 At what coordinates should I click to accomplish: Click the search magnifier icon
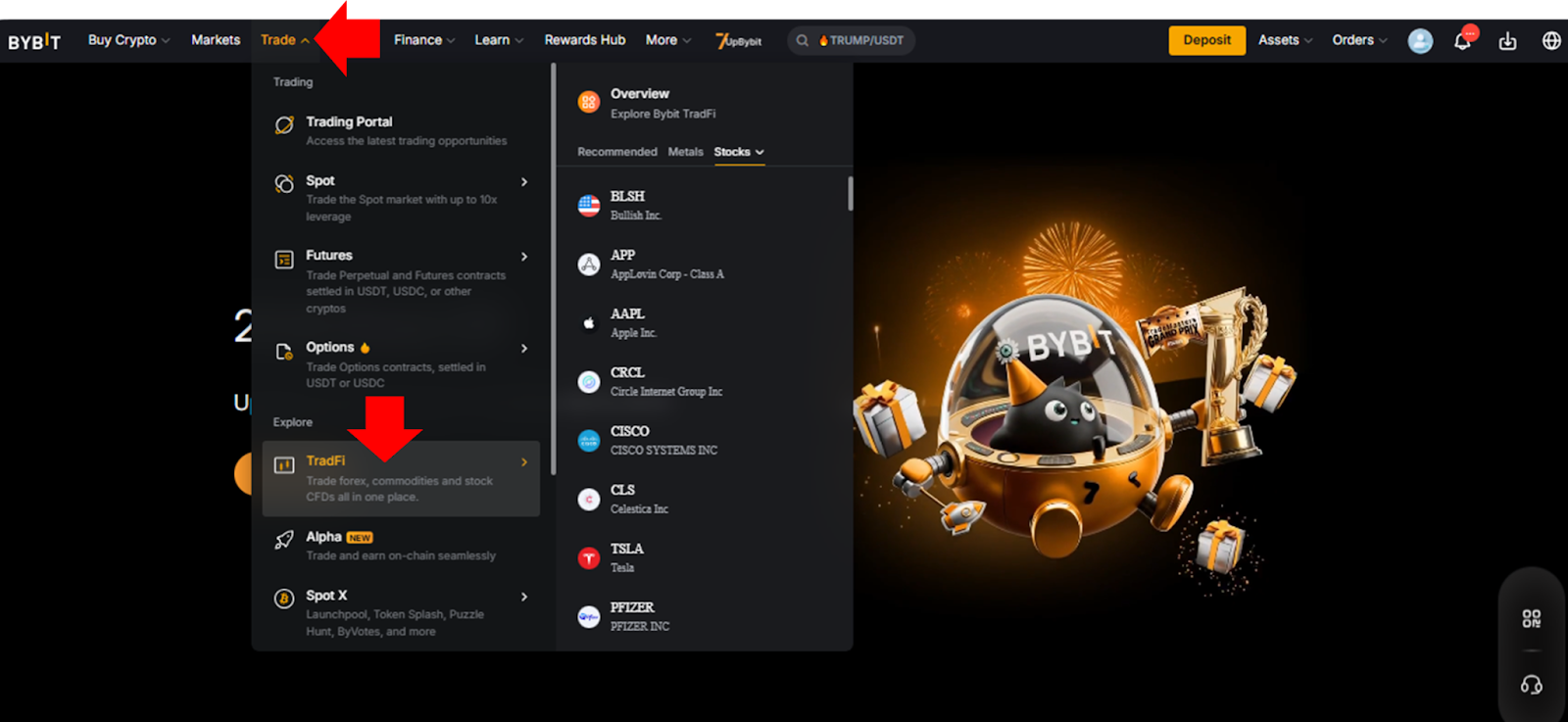802,40
